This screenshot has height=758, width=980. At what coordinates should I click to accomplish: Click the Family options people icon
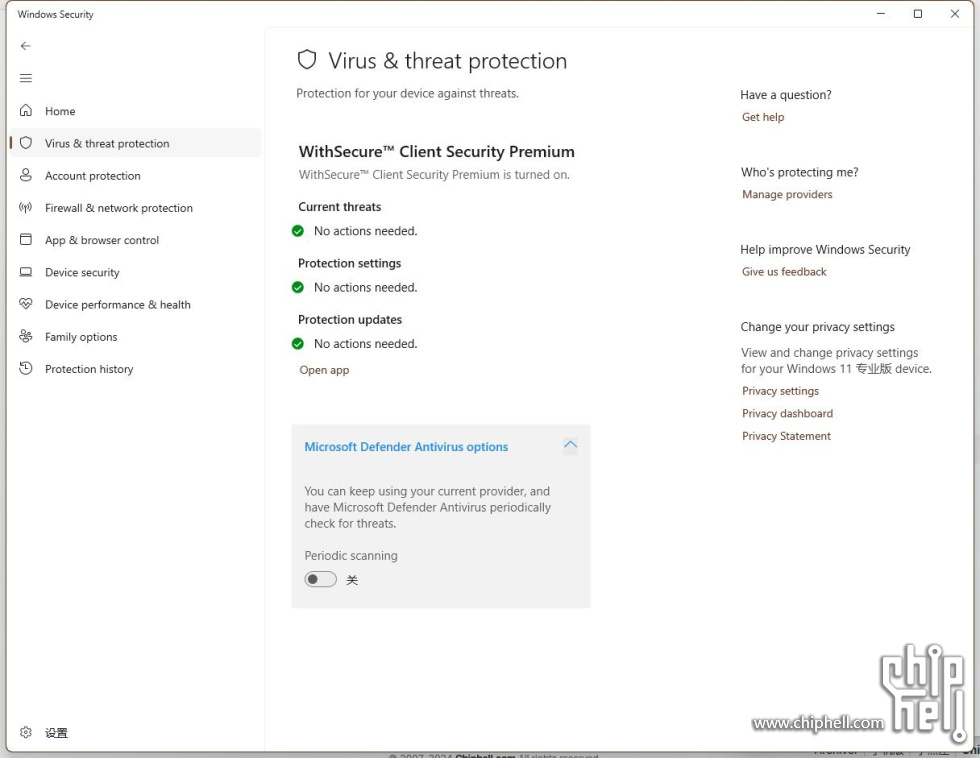tap(26, 337)
